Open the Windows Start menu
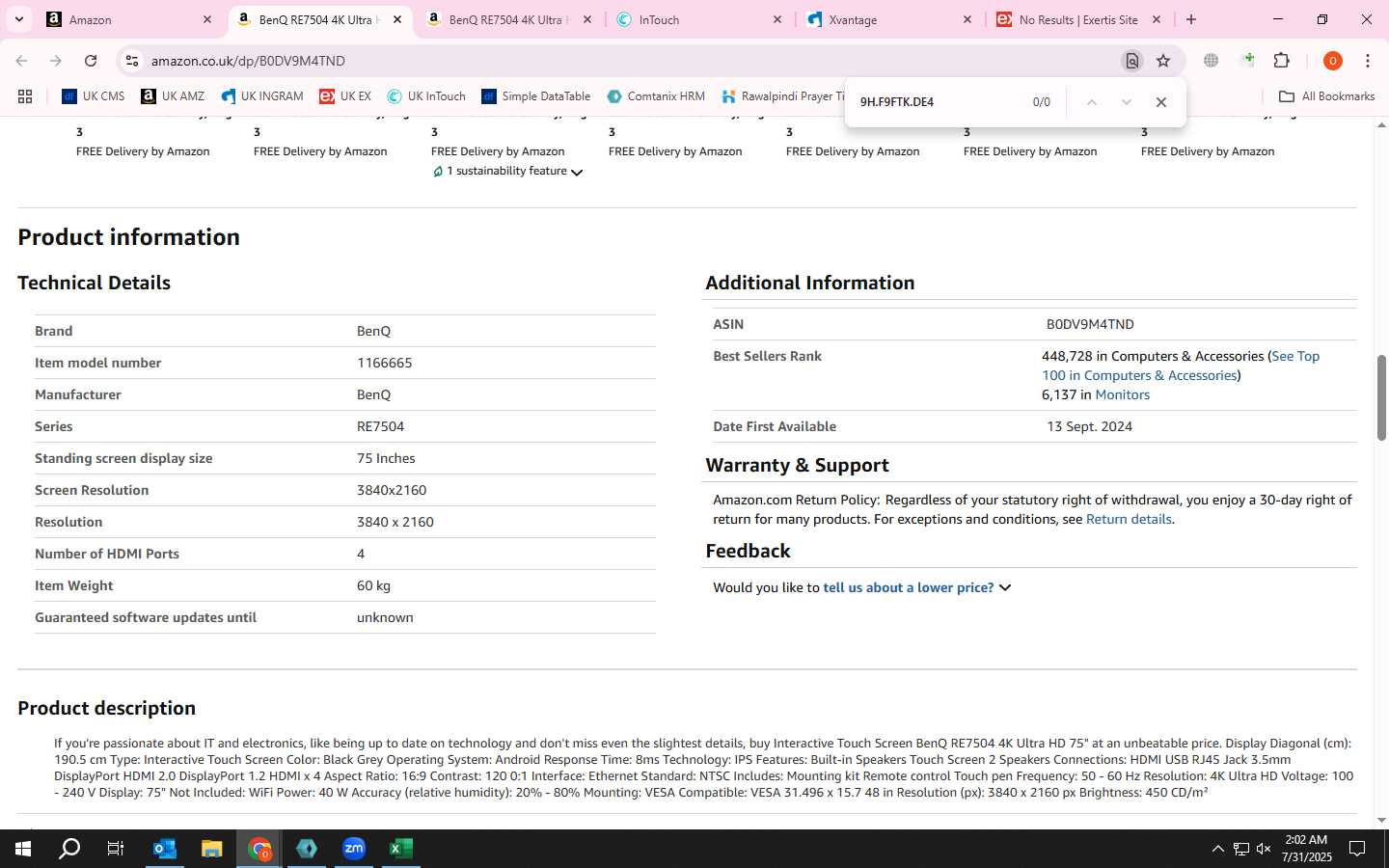Image resolution: width=1389 pixels, height=868 pixels. click(23, 849)
